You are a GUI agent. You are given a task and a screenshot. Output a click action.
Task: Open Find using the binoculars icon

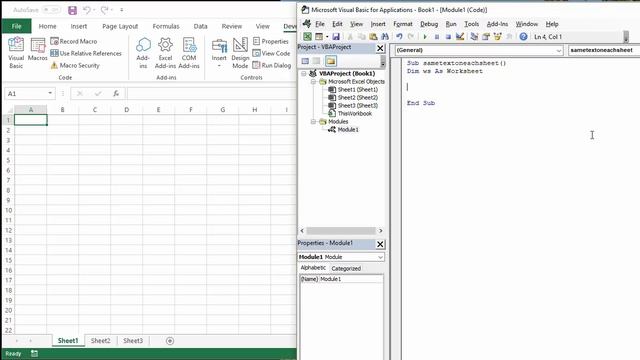click(x=384, y=37)
